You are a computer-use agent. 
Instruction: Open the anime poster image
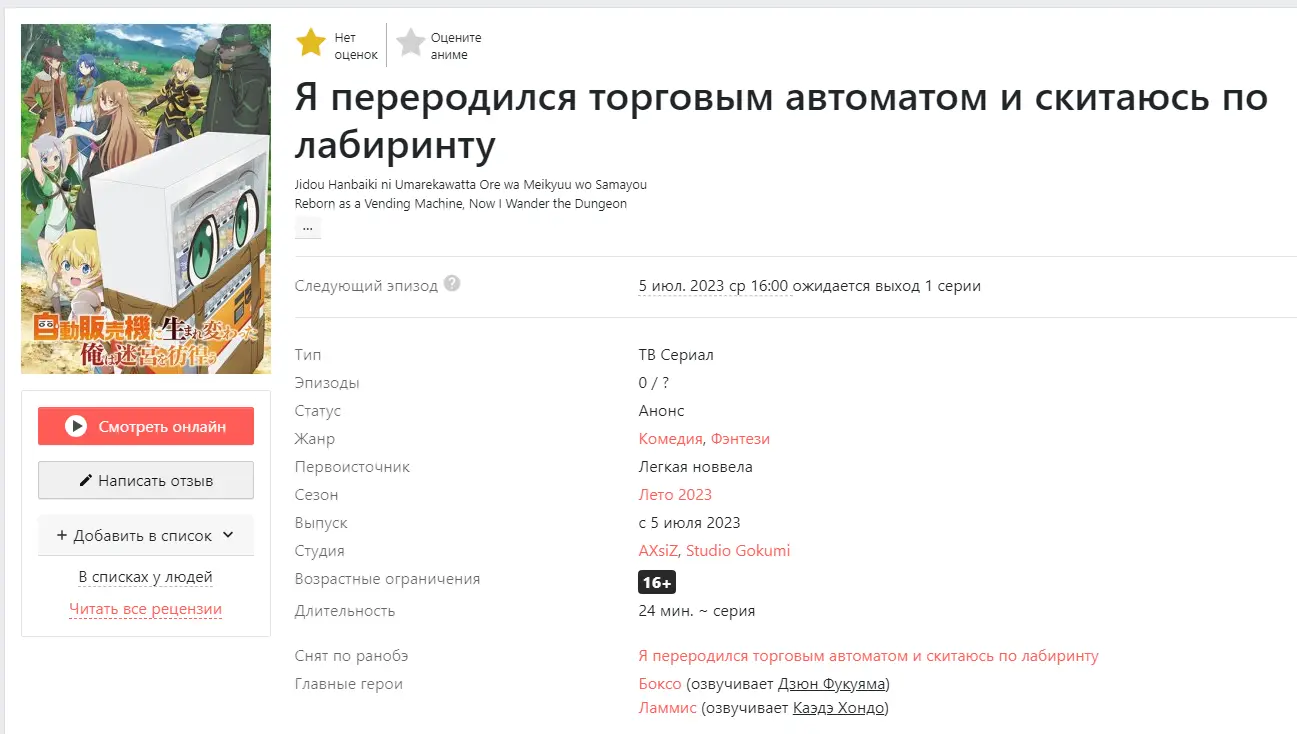146,199
